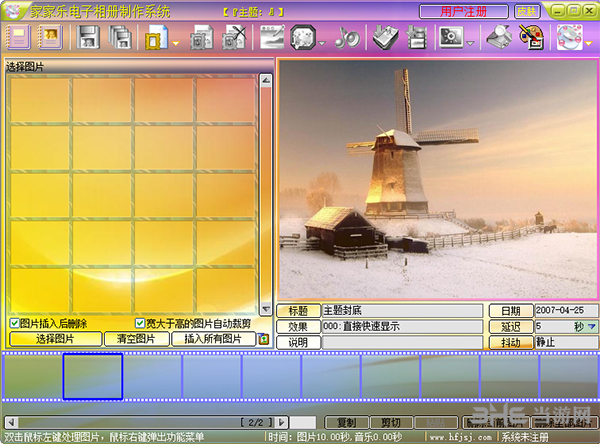This screenshot has width=600, height=444.
Task: Click the filmstrip scroll right arrow
Action: click(x=282, y=423)
